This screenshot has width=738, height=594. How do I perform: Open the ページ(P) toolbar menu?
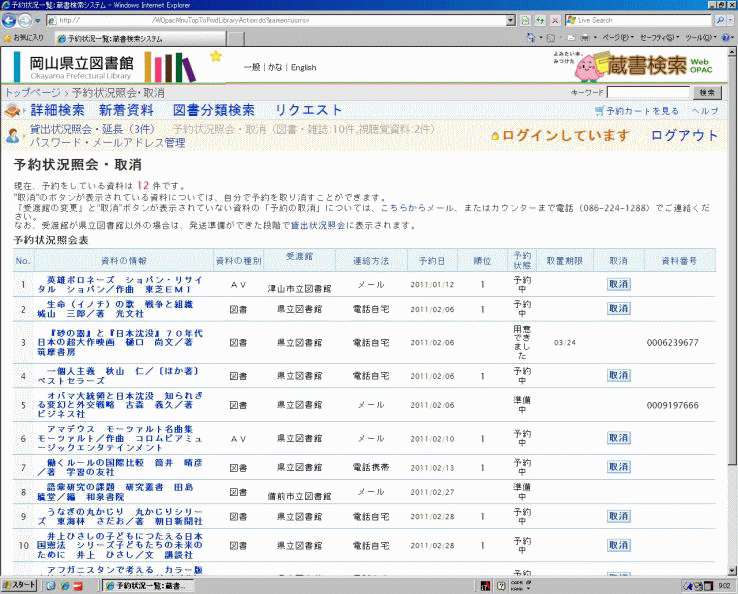point(618,37)
